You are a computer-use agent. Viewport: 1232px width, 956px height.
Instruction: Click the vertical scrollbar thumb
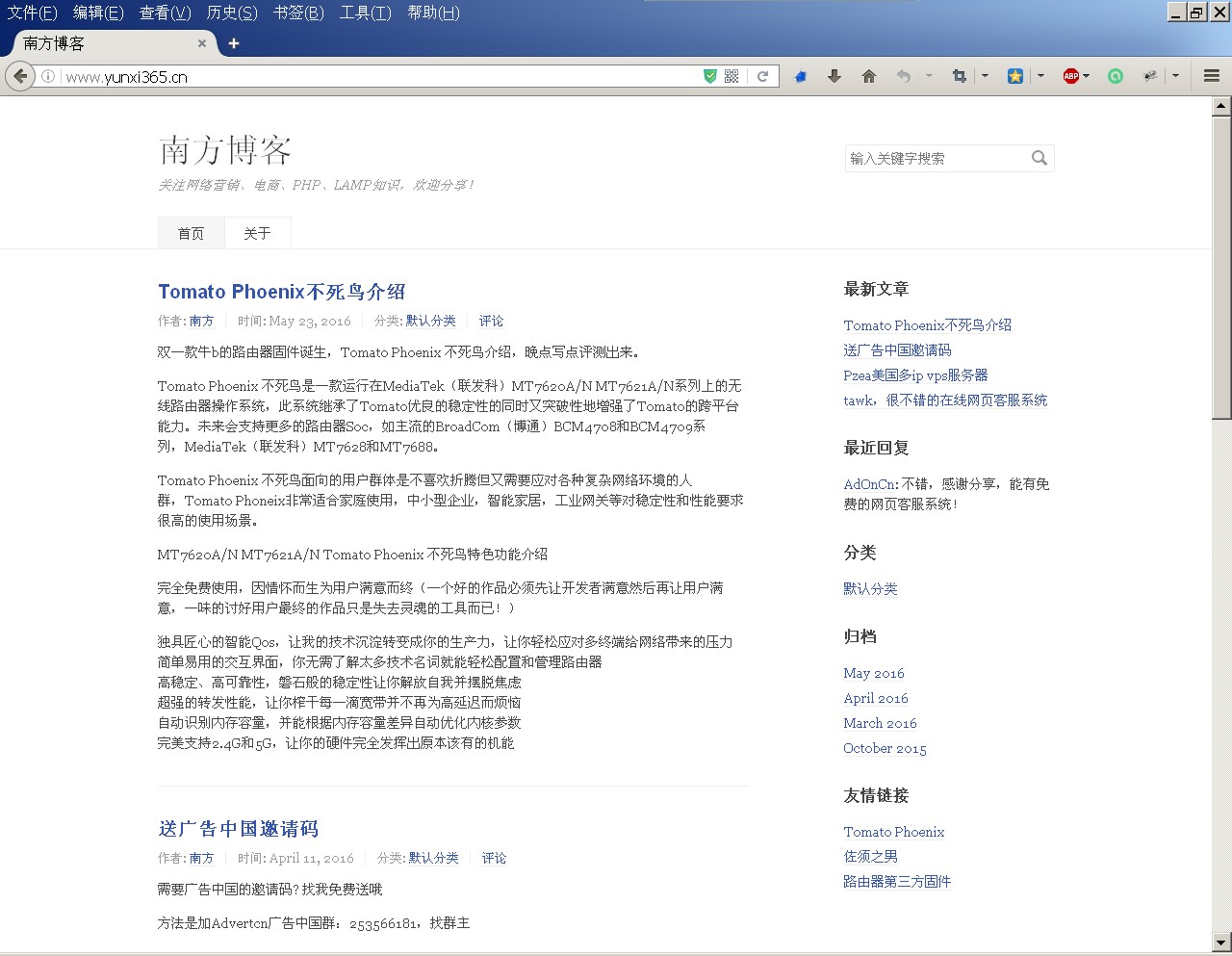(1221, 267)
